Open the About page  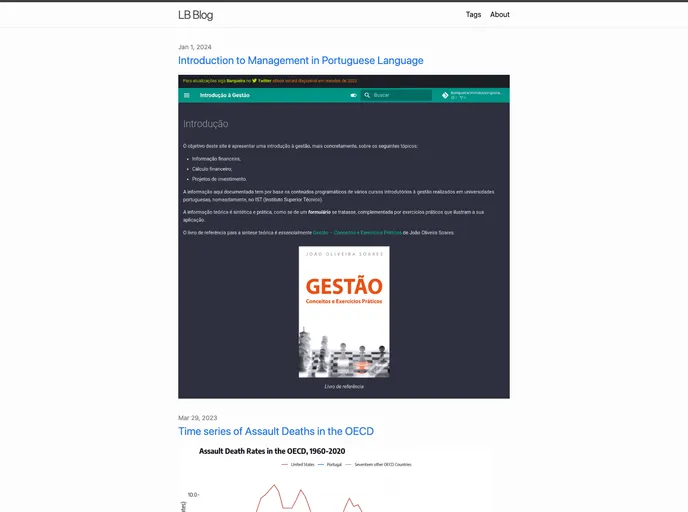click(500, 15)
